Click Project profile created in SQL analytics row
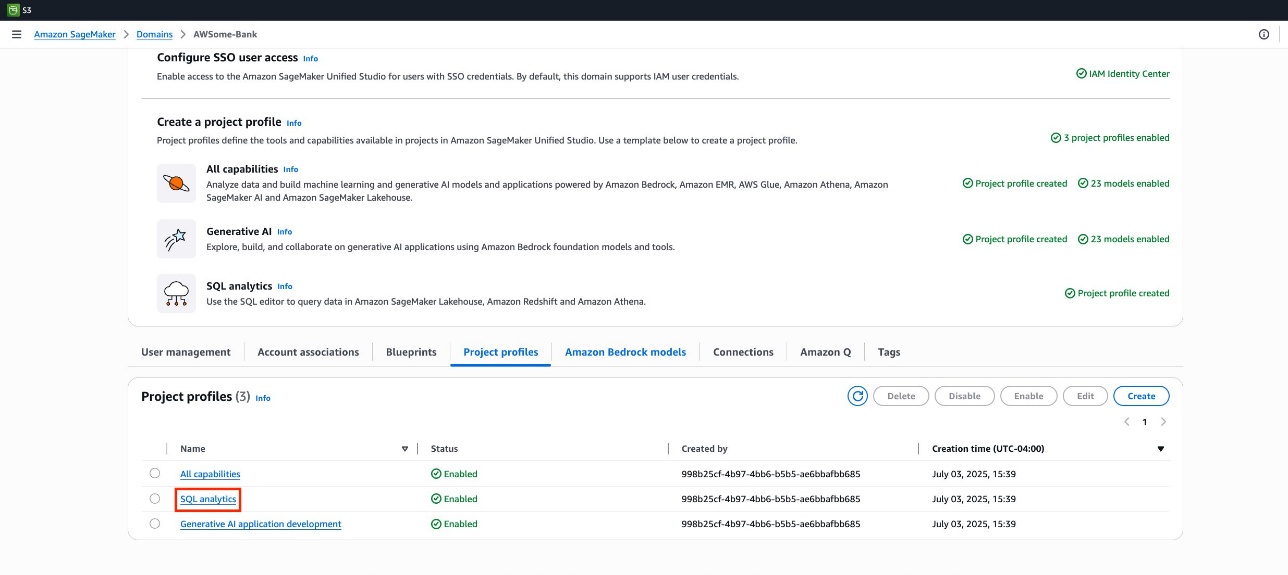1288x575 pixels. (x=1117, y=293)
